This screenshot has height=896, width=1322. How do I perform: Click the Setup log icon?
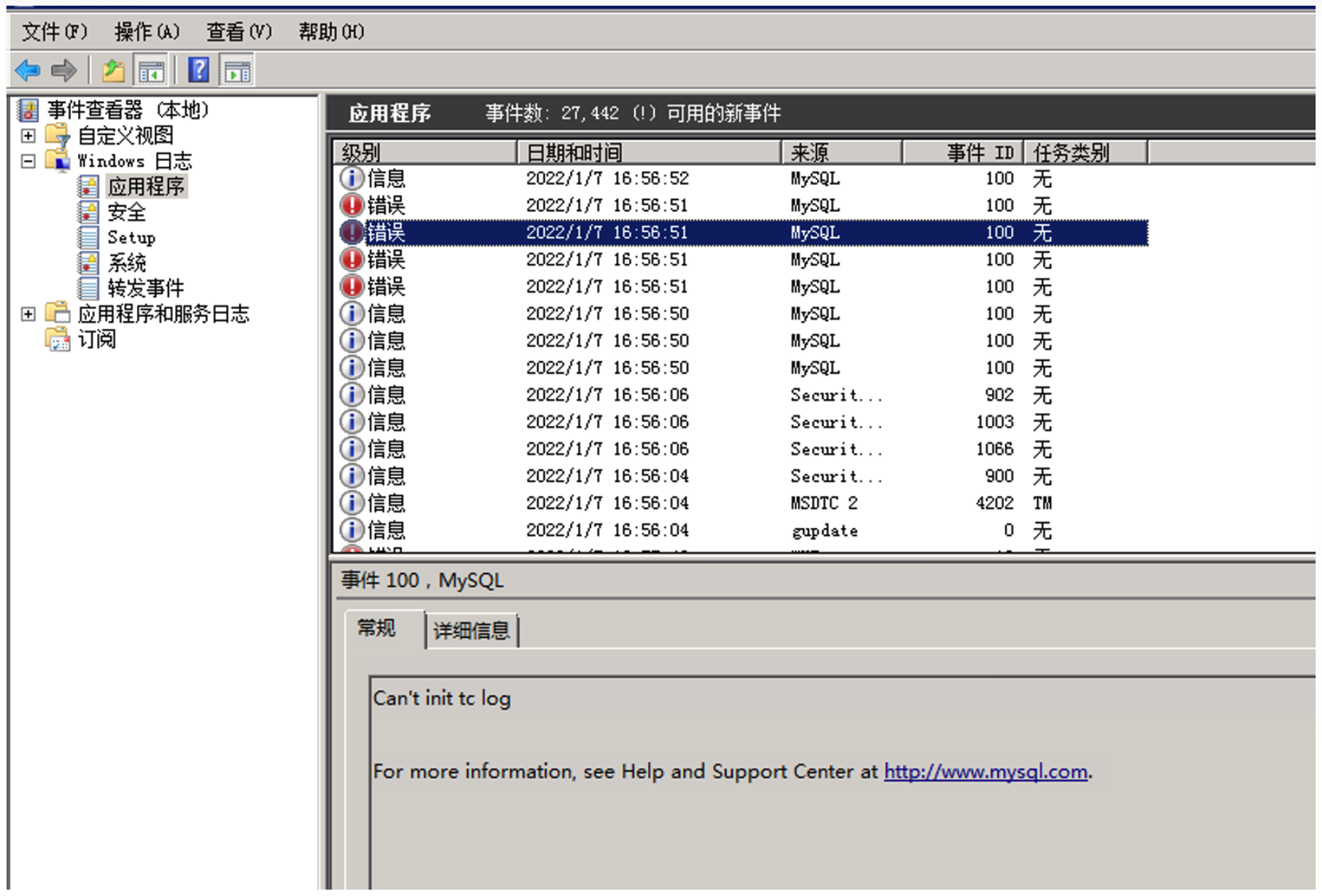(89, 237)
